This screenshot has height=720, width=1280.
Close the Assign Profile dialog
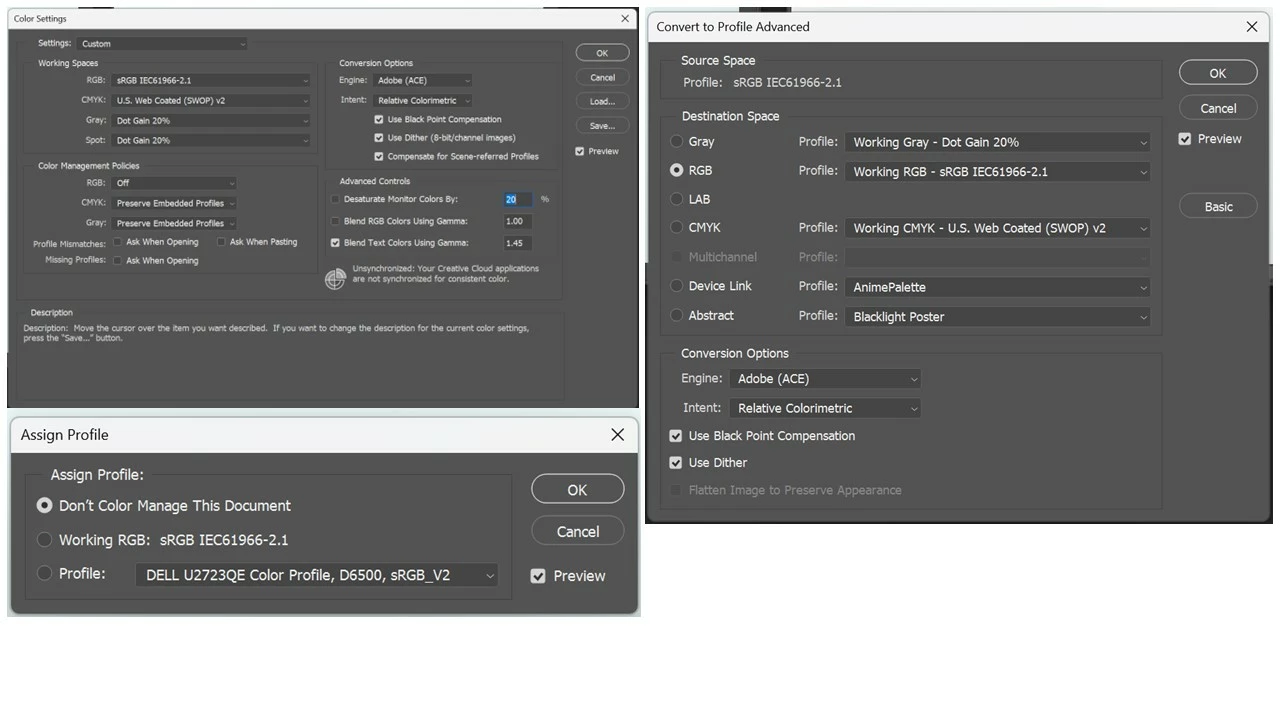pyautogui.click(x=617, y=434)
